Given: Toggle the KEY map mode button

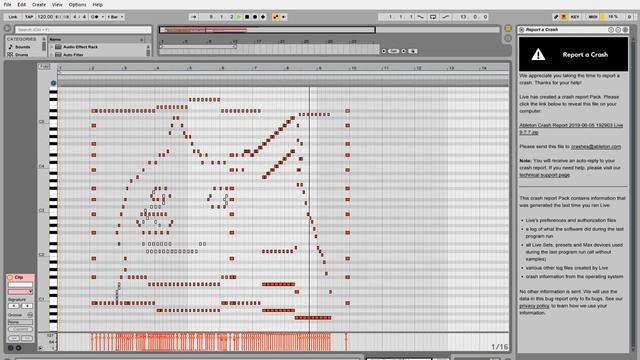Looking at the screenshot, I should coord(575,17).
